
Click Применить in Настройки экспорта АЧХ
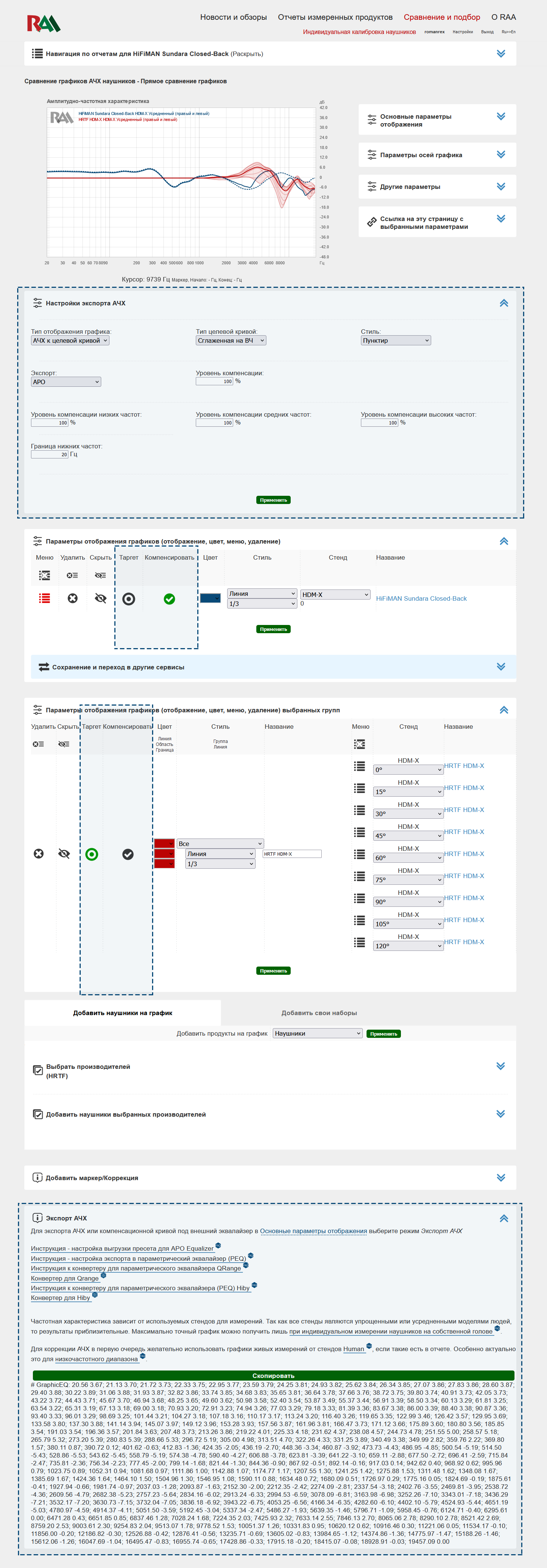pos(273,500)
